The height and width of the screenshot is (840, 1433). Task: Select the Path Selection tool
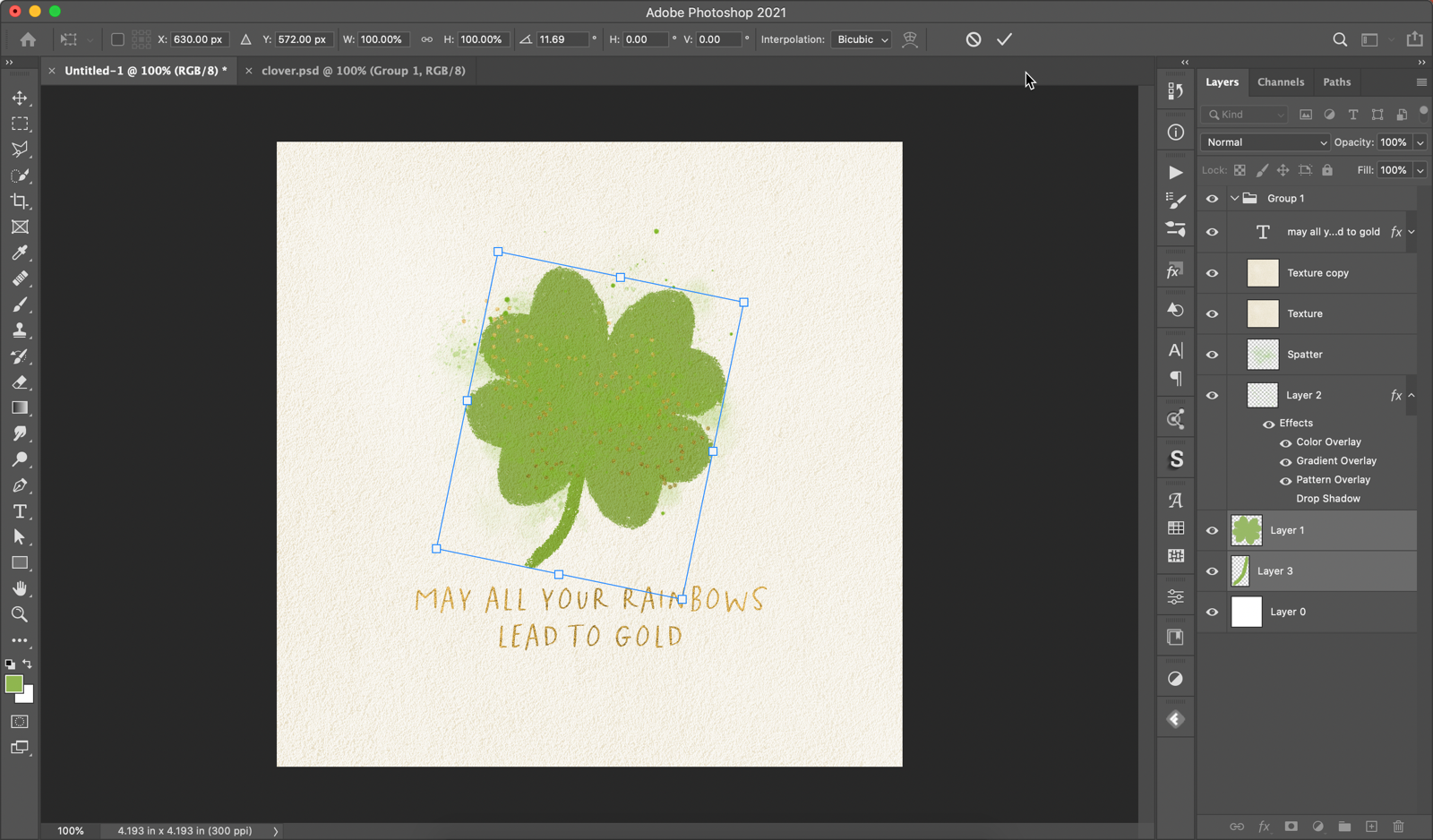pos(20,537)
